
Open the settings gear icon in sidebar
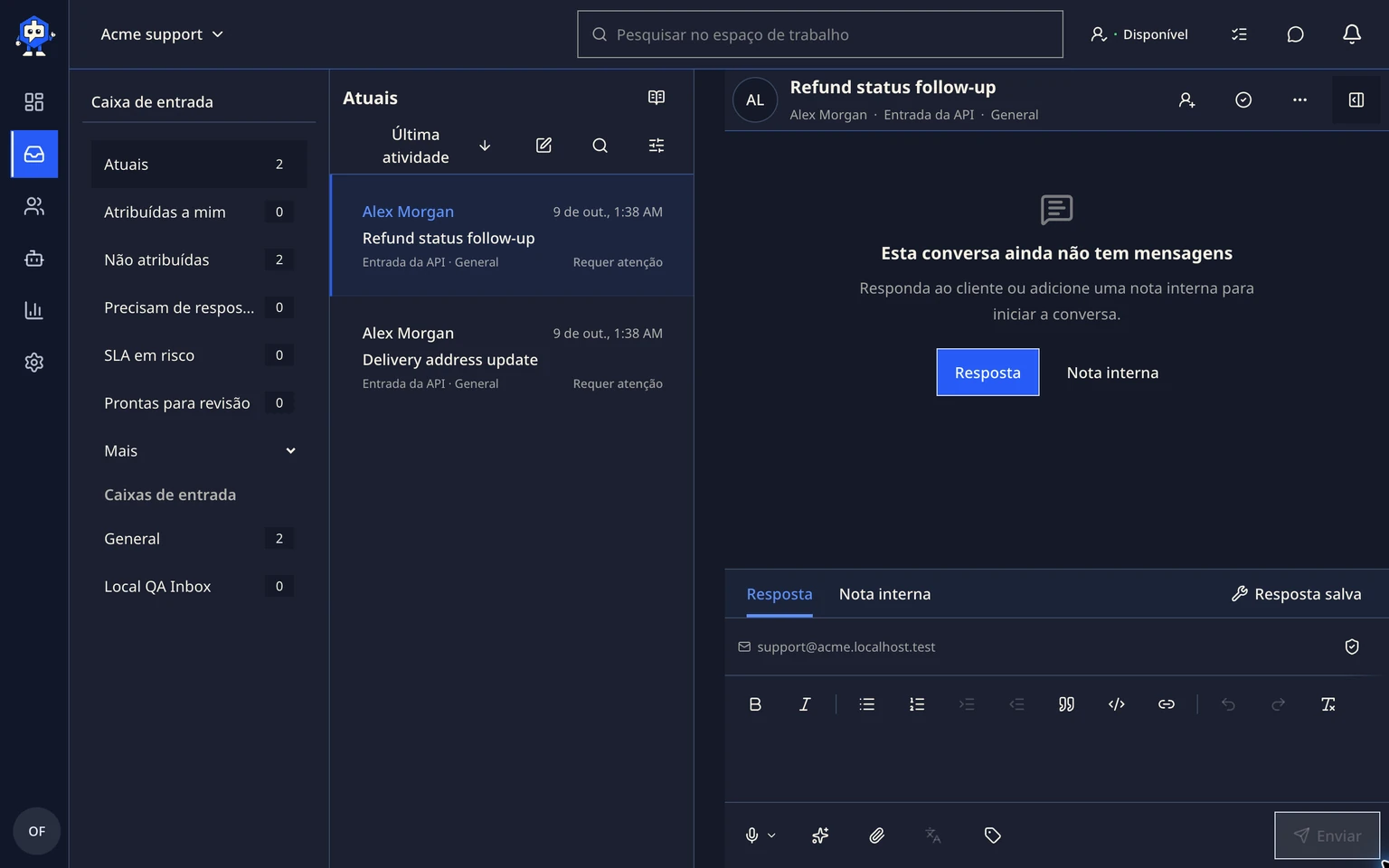click(33, 363)
